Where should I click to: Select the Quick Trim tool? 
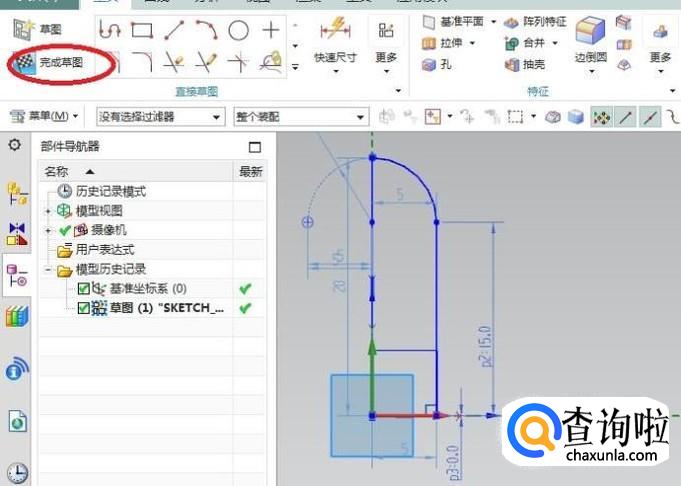(x=174, y=62)
